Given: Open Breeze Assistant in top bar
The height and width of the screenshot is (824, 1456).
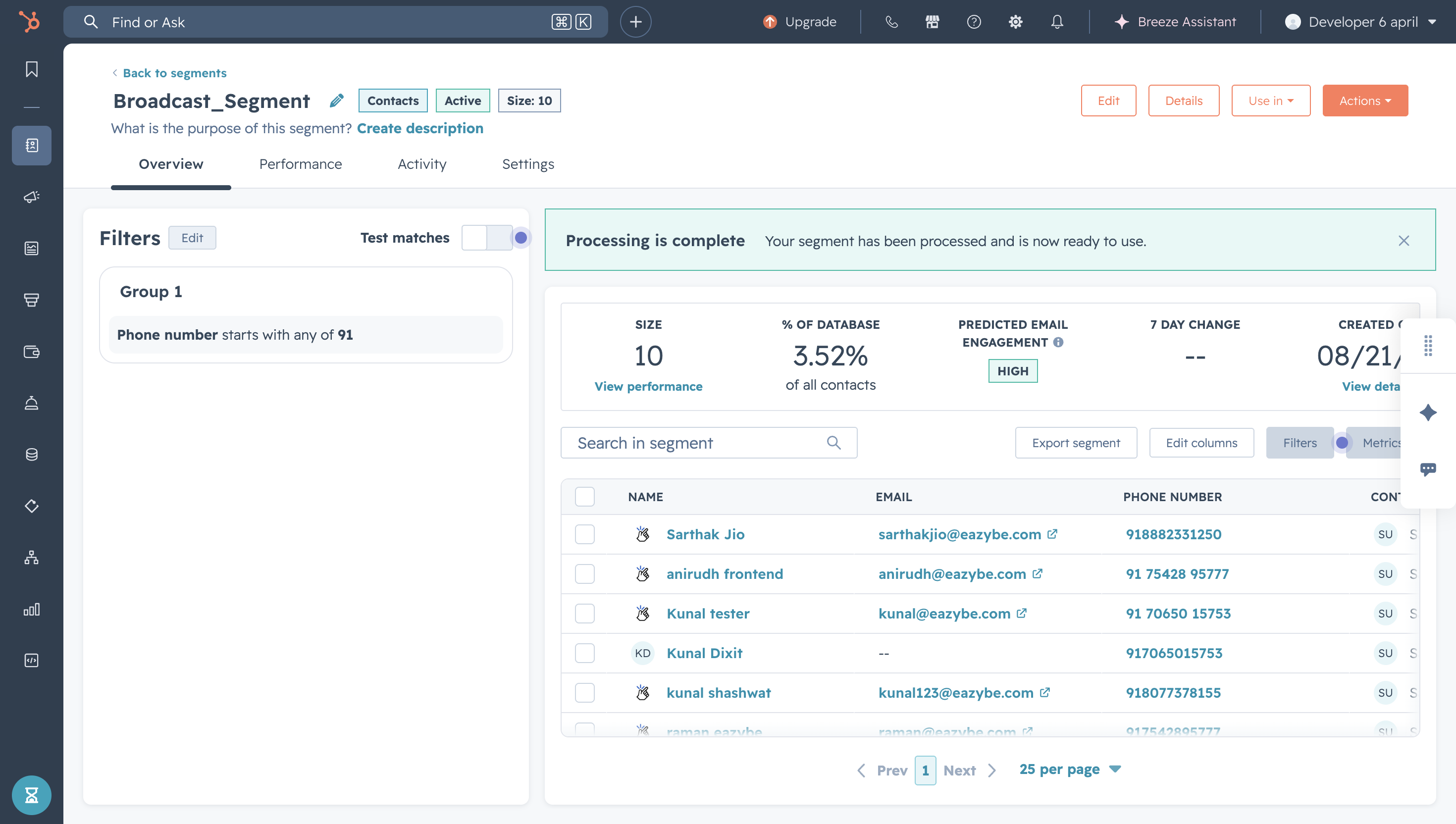Looking at the screenshot, I should [1175, 21].
